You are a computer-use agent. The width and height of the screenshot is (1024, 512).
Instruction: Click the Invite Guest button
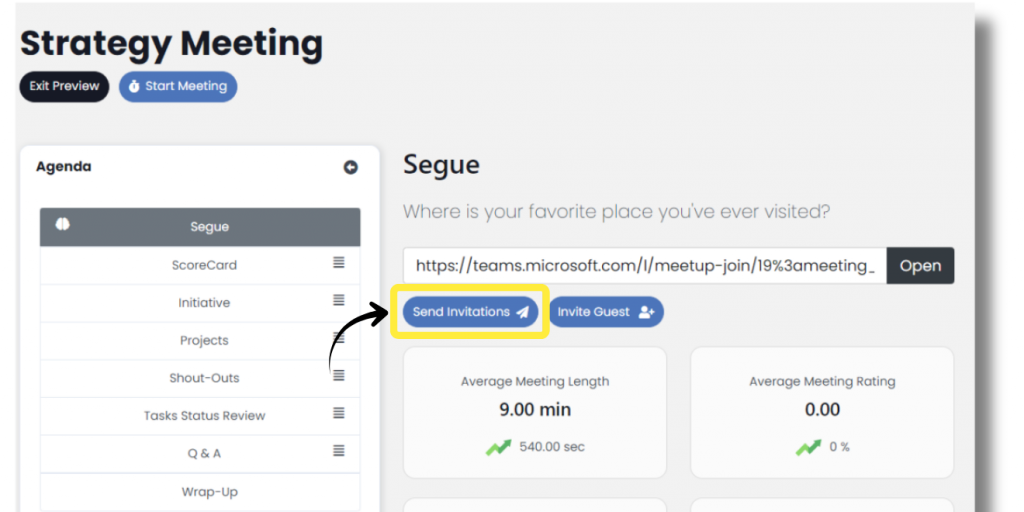click(x=605, y=312)
